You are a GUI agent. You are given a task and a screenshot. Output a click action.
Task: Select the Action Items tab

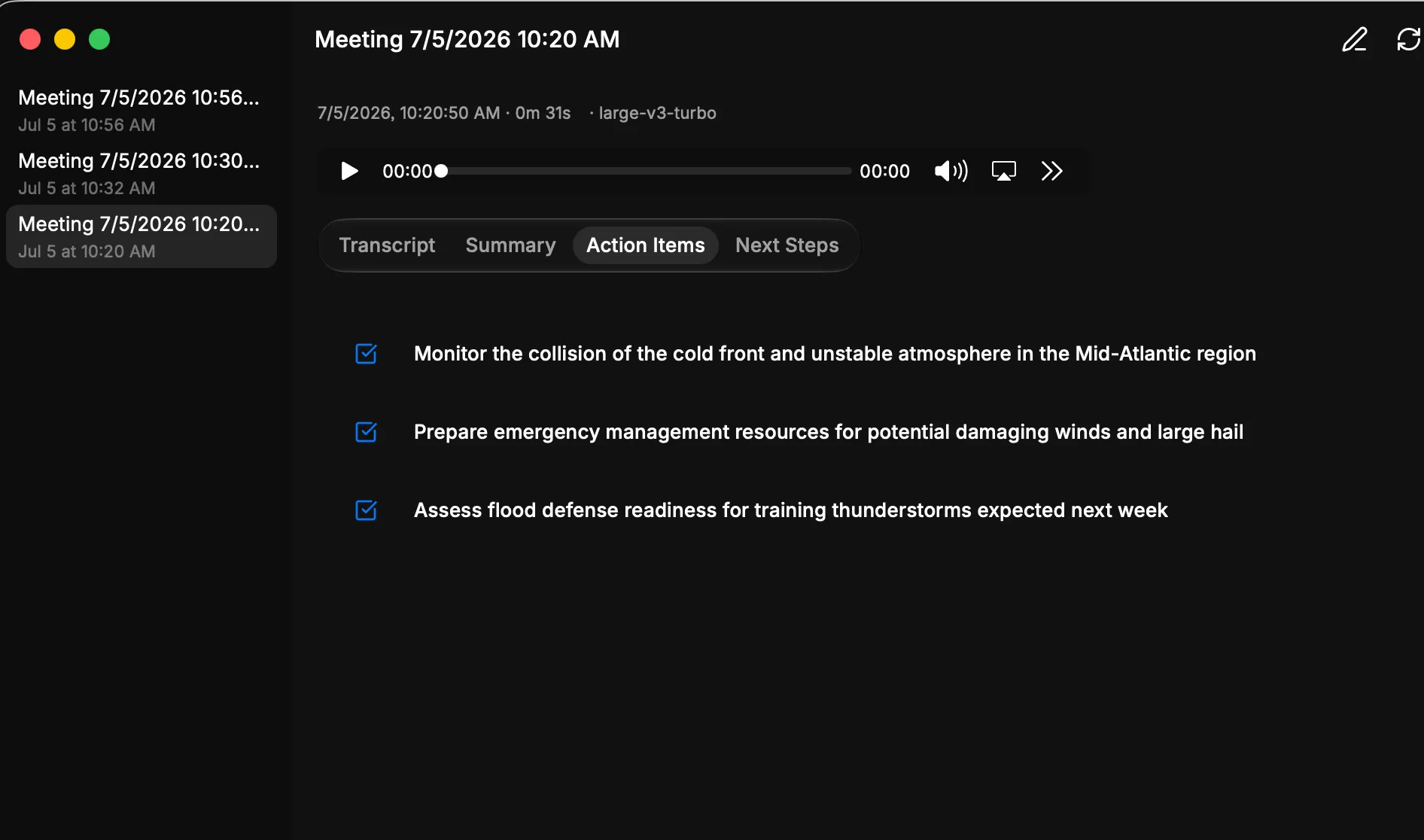646,245
